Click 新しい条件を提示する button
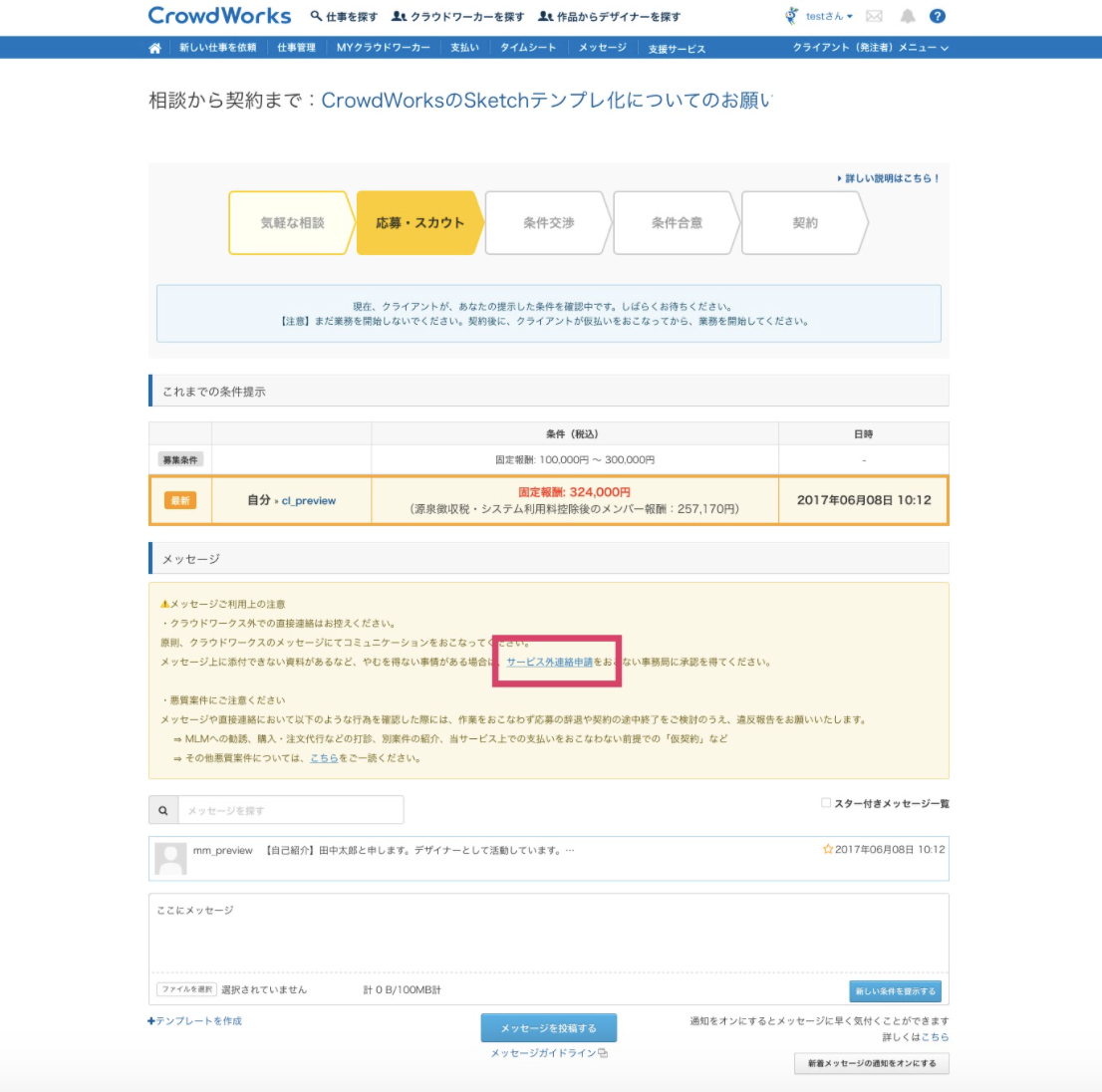Viewport: 1102px width, 1092px height. pyautogui.click(x=895, y=991)
